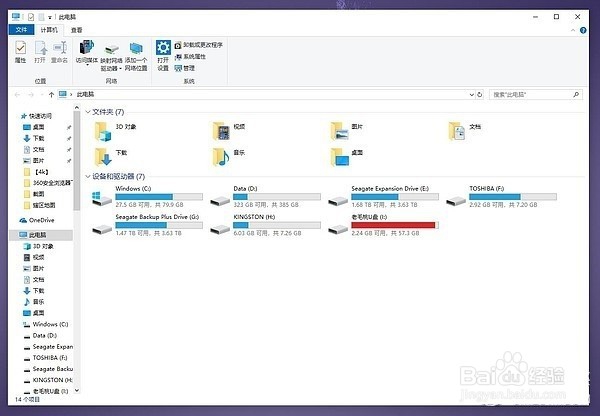Select the large 3D 对象 folder icon
Viewport: 600px width, 416px height.
click(103, 132)
